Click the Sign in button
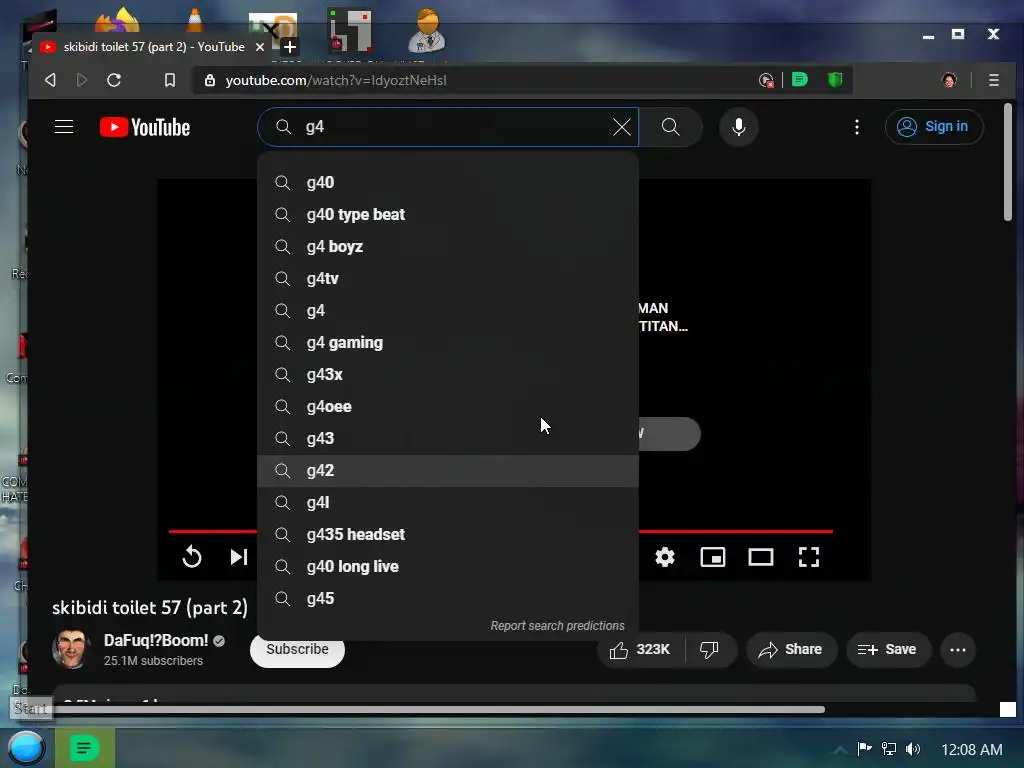 click(x=933, y=127)
